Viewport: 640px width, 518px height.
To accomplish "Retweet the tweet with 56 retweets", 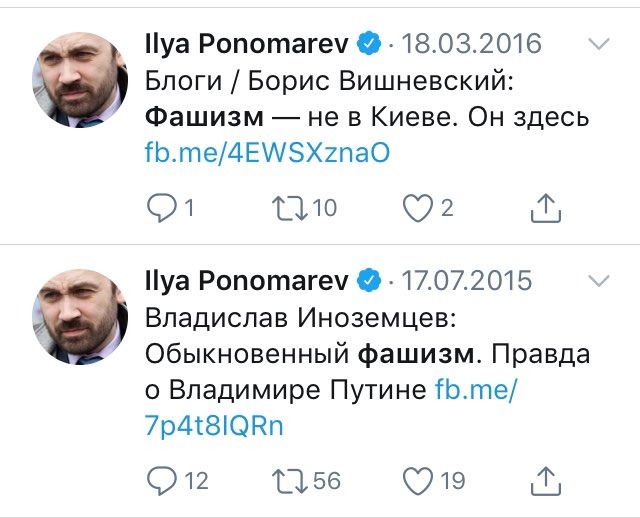I will click(290, 480).
